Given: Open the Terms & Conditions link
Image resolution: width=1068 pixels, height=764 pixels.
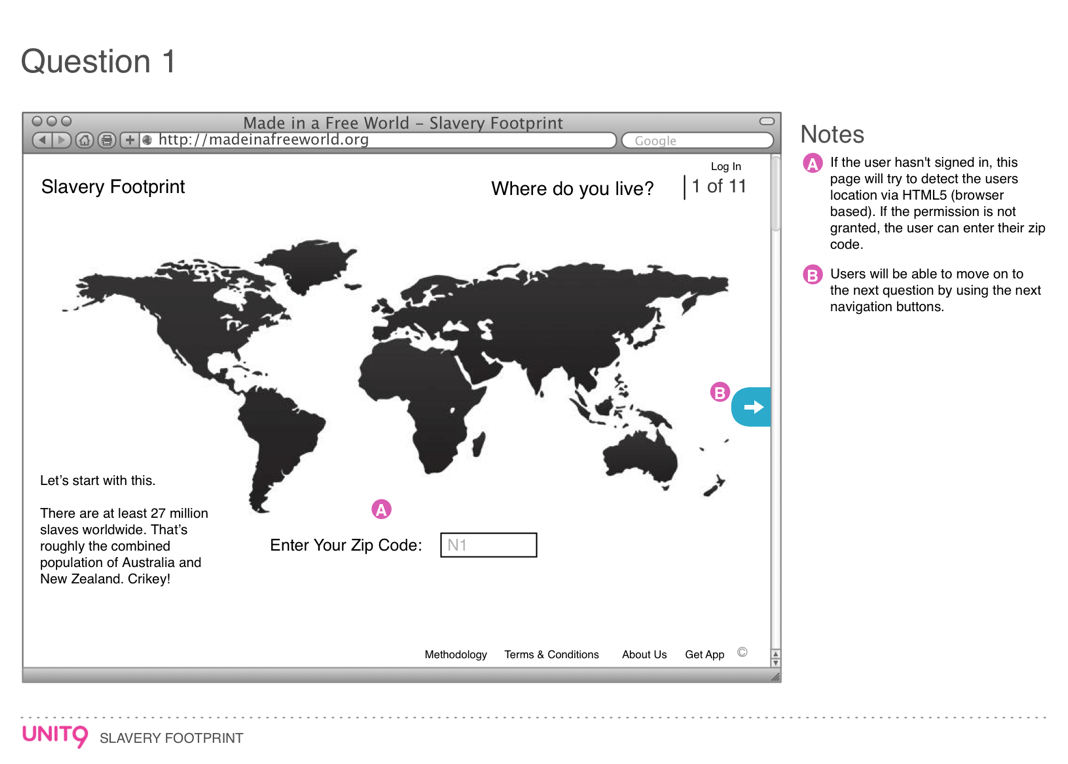Looking at the screenshot, I should pyautogui.click(x=552, y=654).
